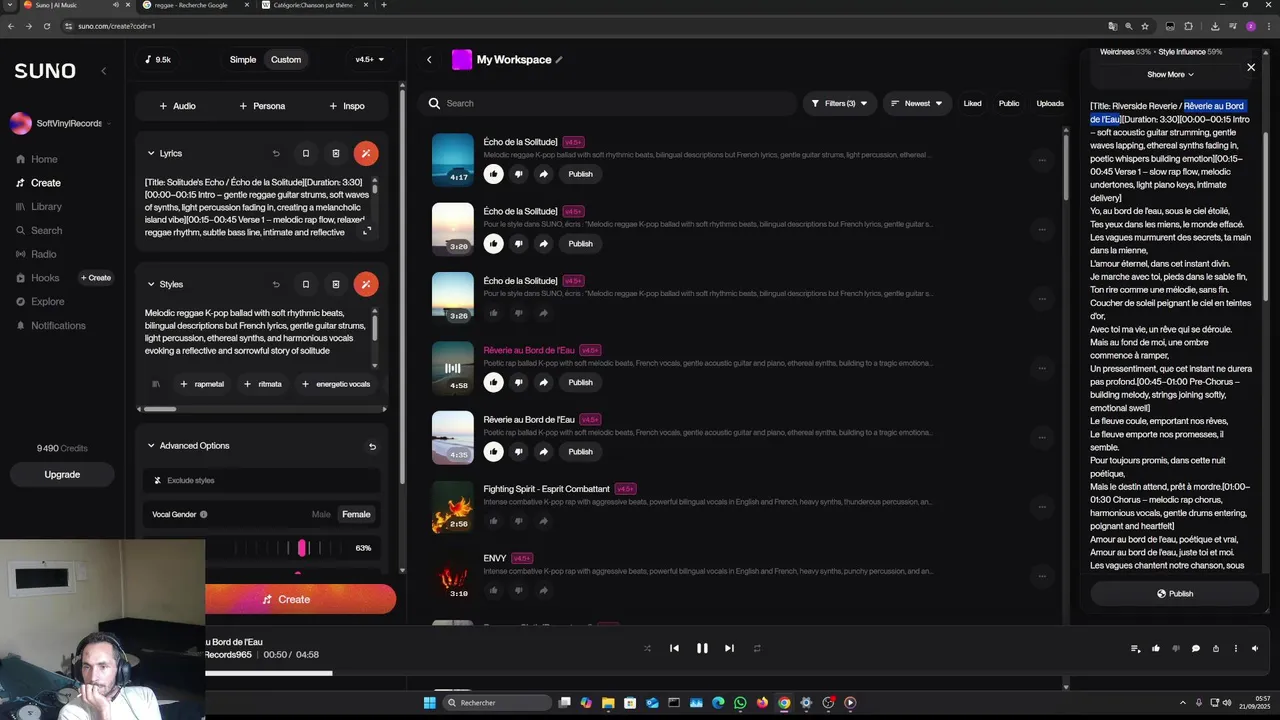Image resolution: width=1280 pixels, height=720 pixels.
Task: Clear lyrics with trash icon
Action: click(x=336, y=153)
